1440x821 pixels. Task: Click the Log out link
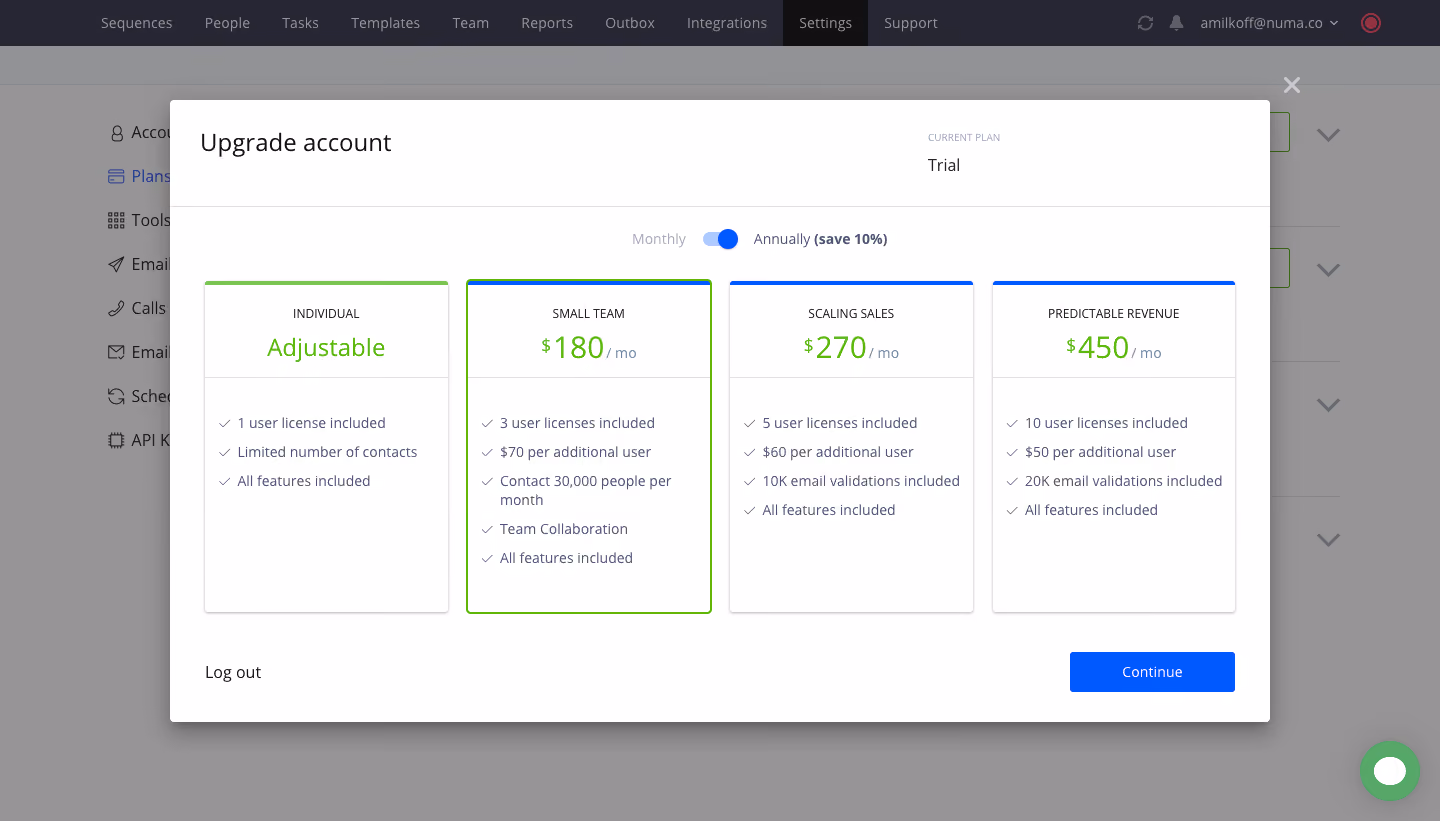coord(233,672)
